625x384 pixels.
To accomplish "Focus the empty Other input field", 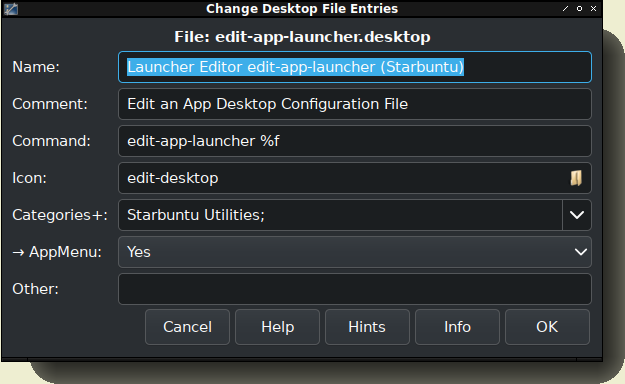I will (355, 289).
